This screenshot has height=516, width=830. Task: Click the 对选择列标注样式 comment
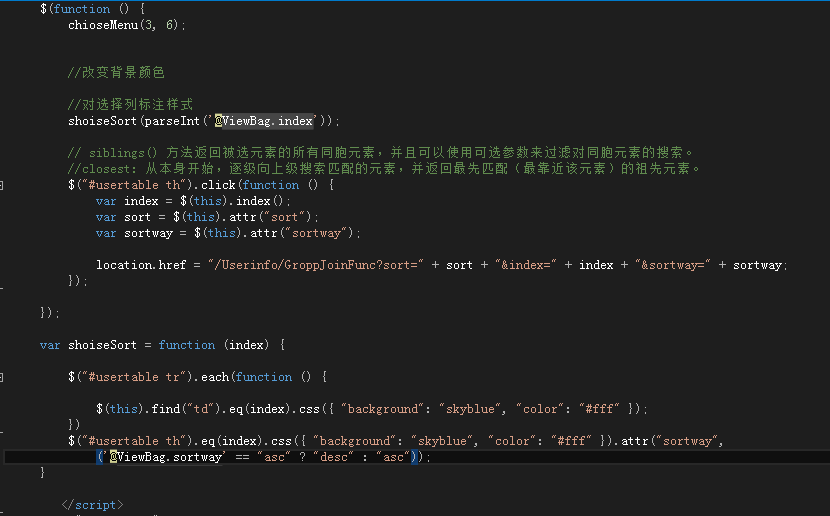pos(130,105)
